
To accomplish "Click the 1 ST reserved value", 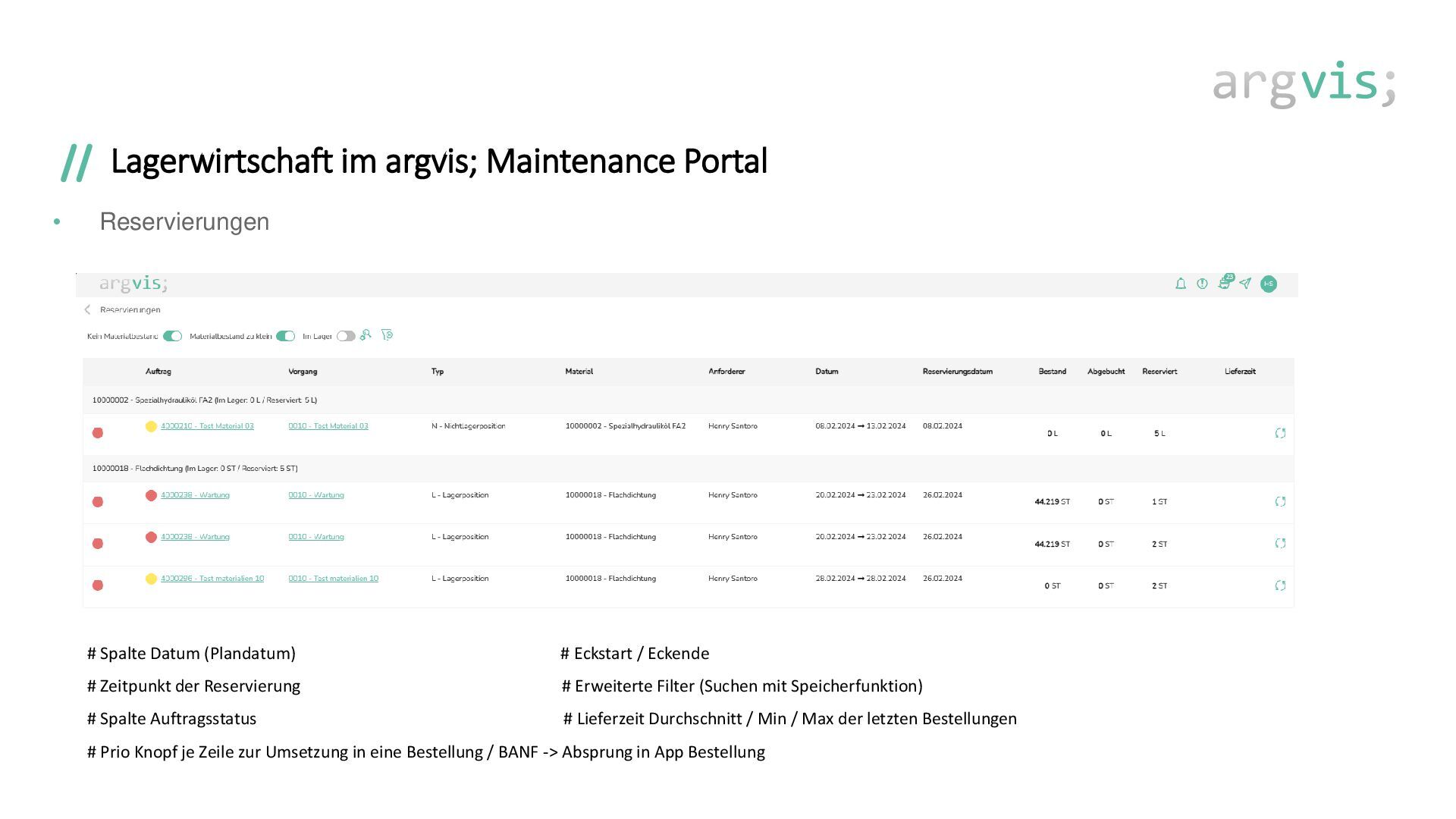I will (1159, 502).
